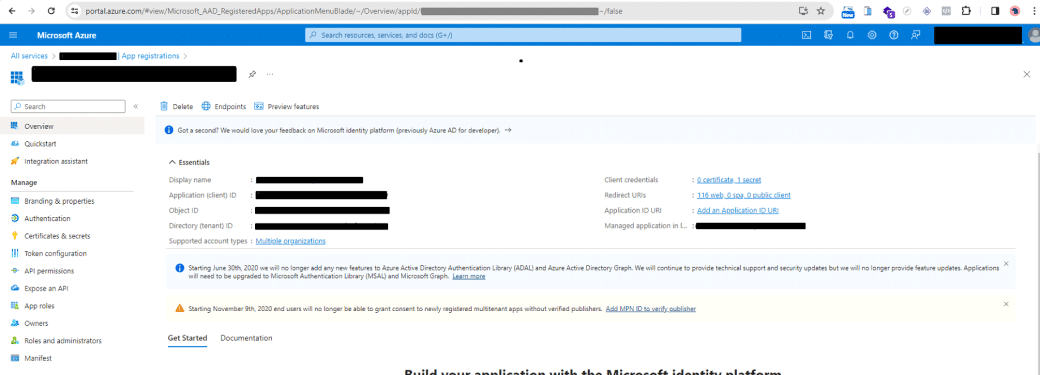Open the Azure account avatar menu
The width and height of the screenshot is (1040, 375).
1035,36
